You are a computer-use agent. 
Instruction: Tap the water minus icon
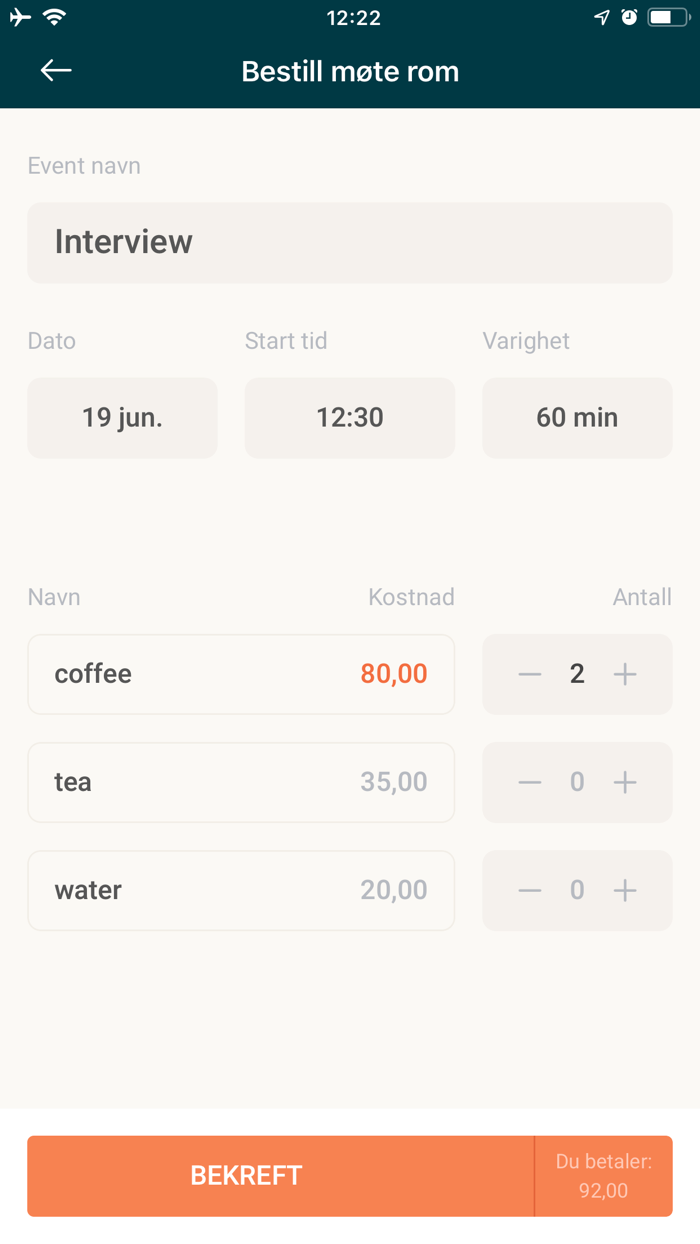click(530, 890)
